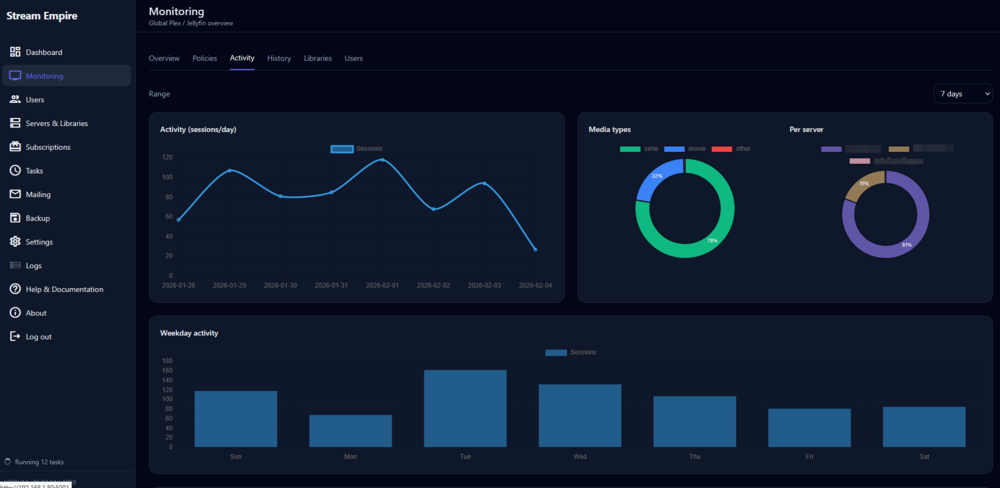Click the Sun bar in weekday chart
The width and height of the screenshot is (1000, 488).
coord(235,418)
